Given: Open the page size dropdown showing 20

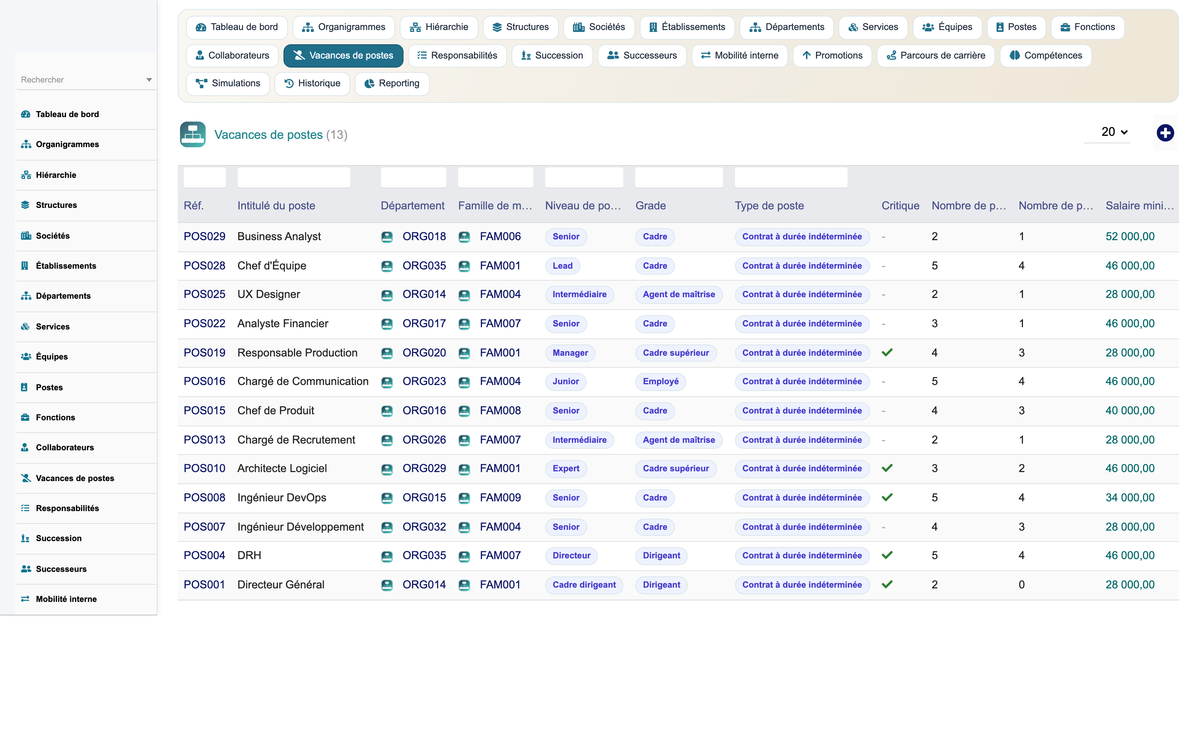Looking at the screenshot, I should pos(1108,132).
